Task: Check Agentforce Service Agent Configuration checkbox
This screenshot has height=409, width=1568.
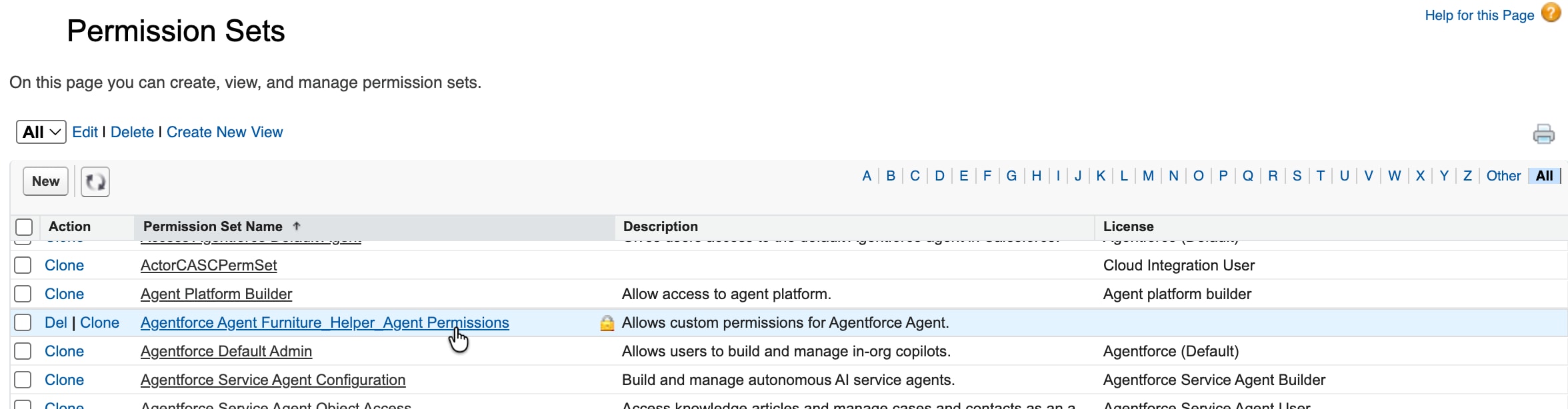Action: [x=23, y=380]
